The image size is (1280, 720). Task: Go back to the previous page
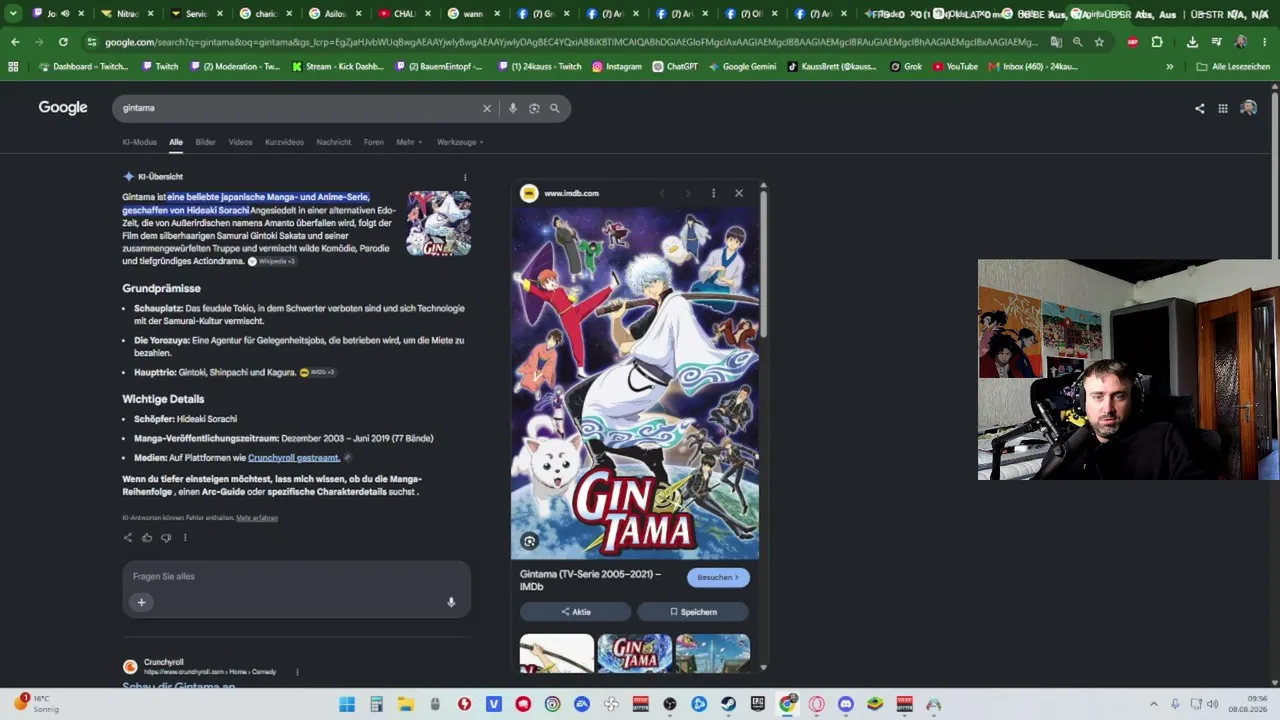pos(15,42)
